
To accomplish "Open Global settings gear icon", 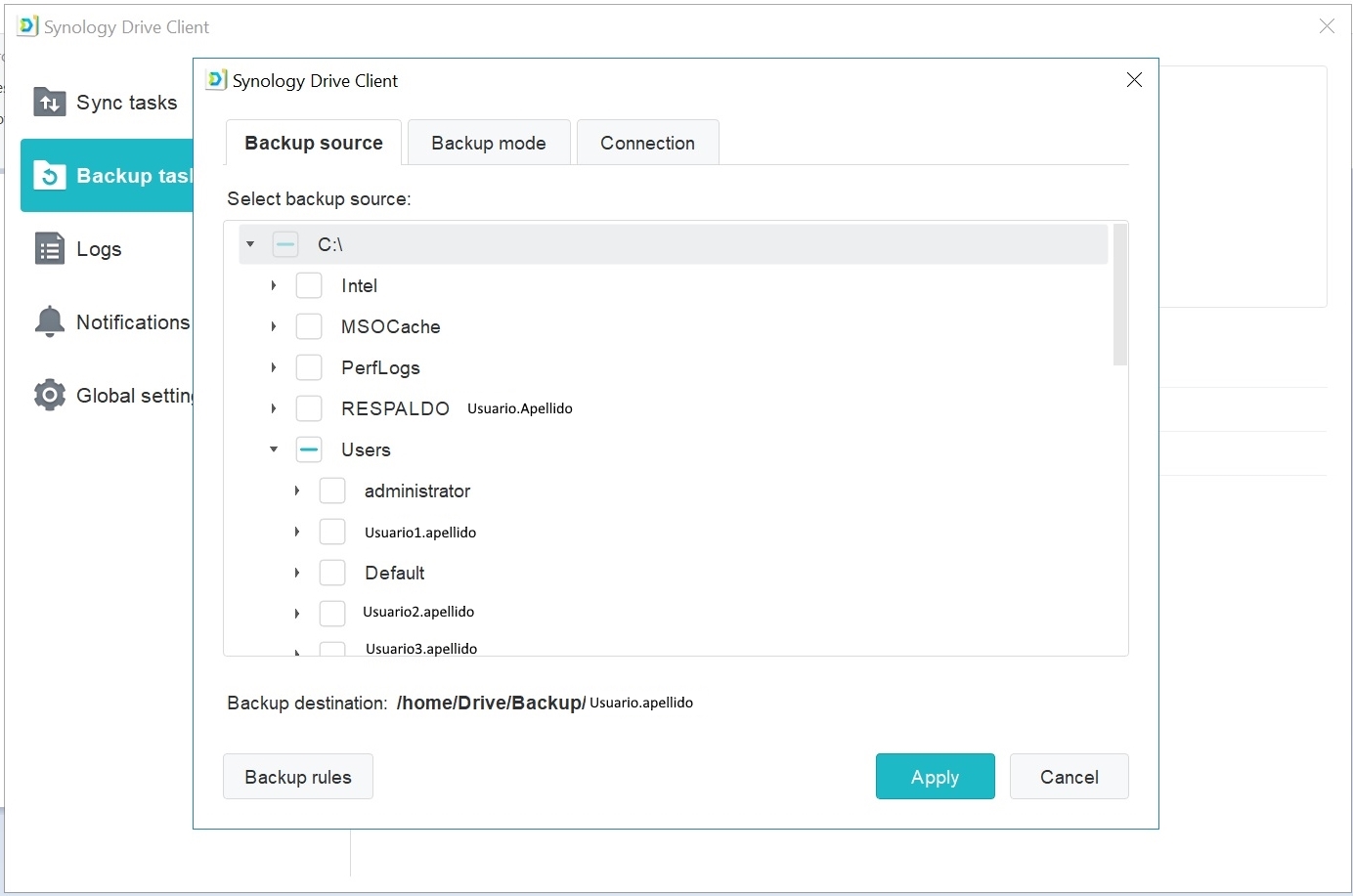I will tap(49, 395).
